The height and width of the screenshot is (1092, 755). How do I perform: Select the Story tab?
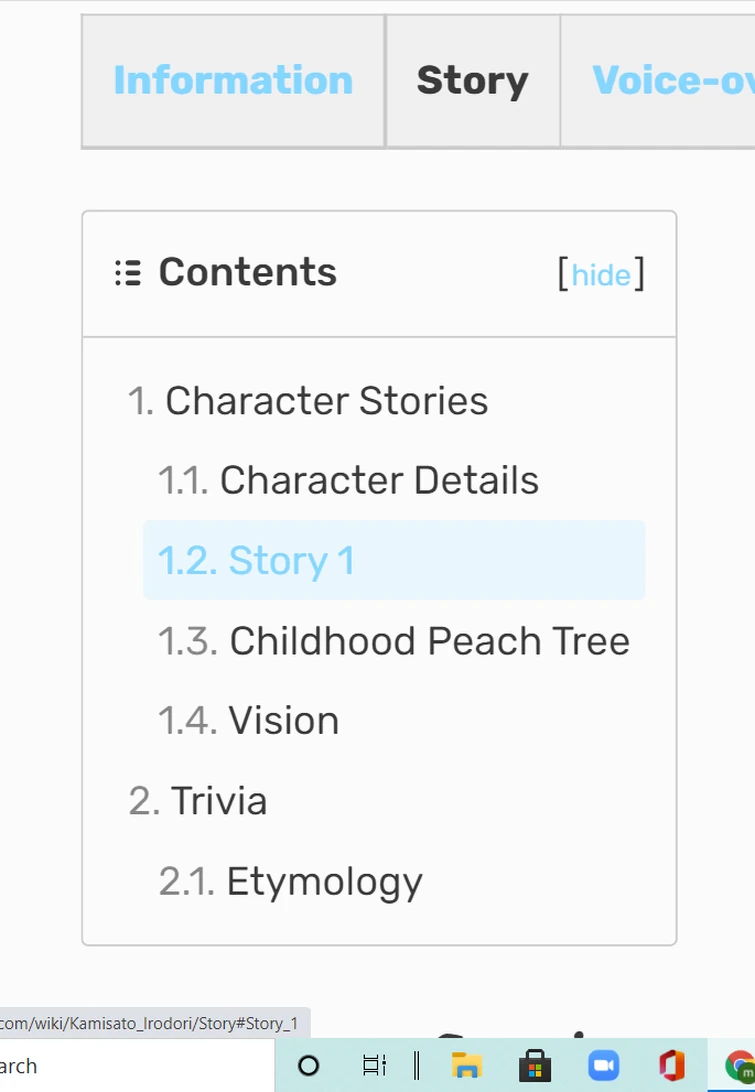click(x=472, y=81)
